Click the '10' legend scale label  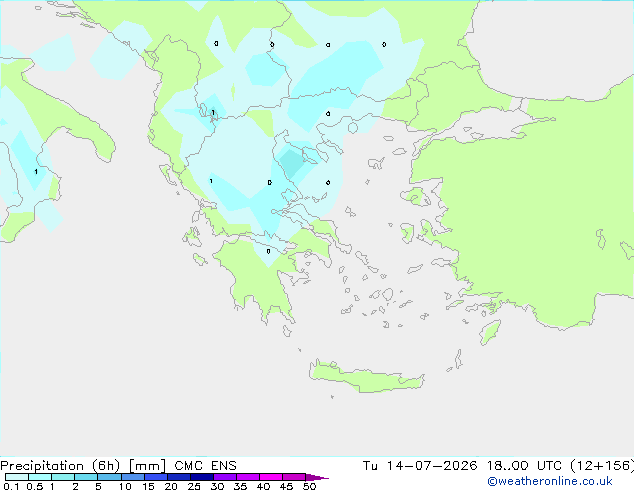125,486
